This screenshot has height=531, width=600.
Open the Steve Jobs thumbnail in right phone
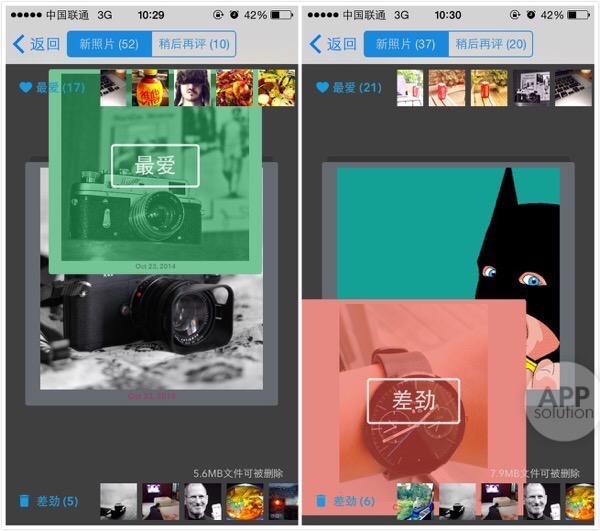coord(542,501)
